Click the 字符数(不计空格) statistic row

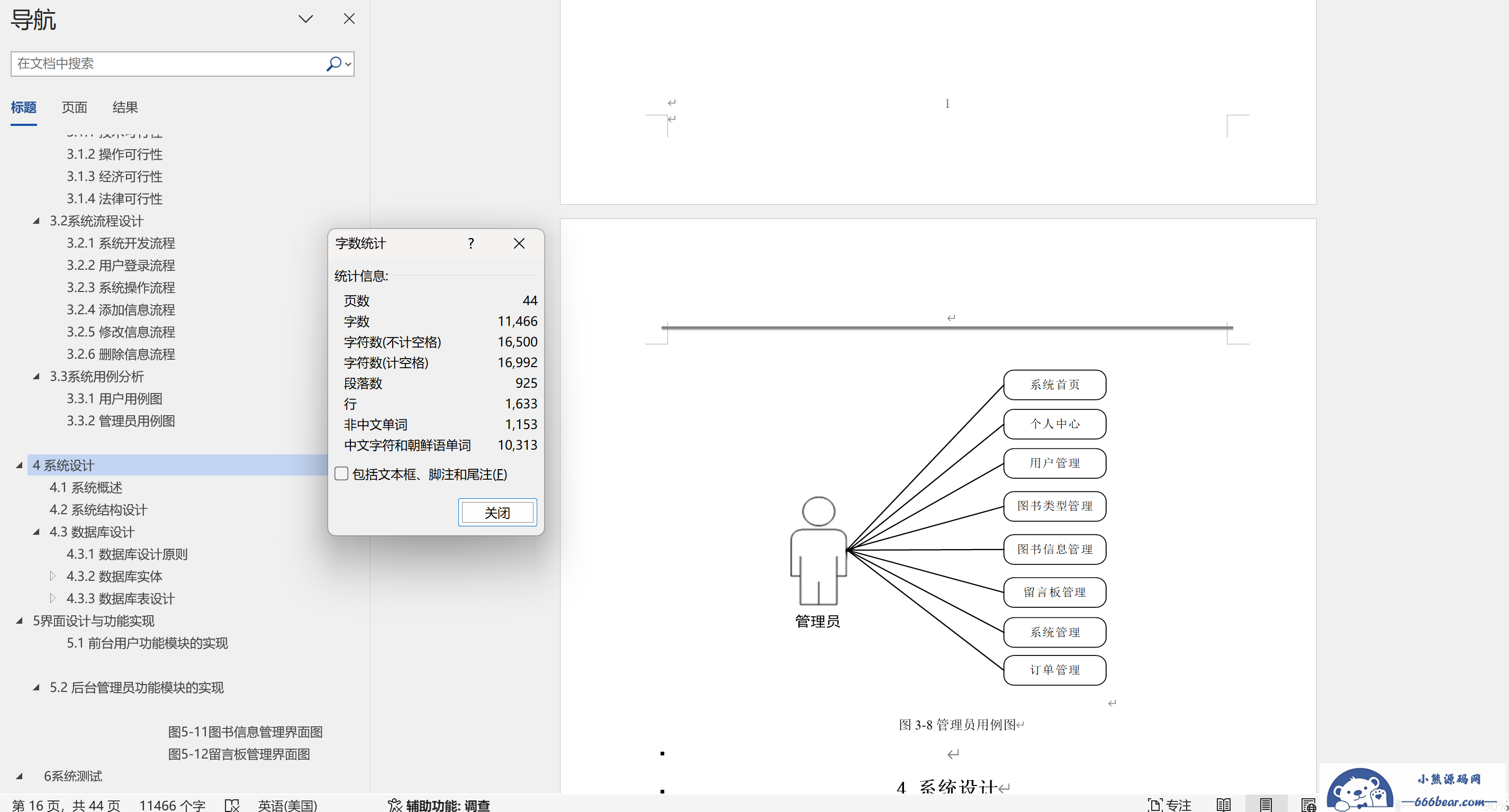(x=440, y=342)
